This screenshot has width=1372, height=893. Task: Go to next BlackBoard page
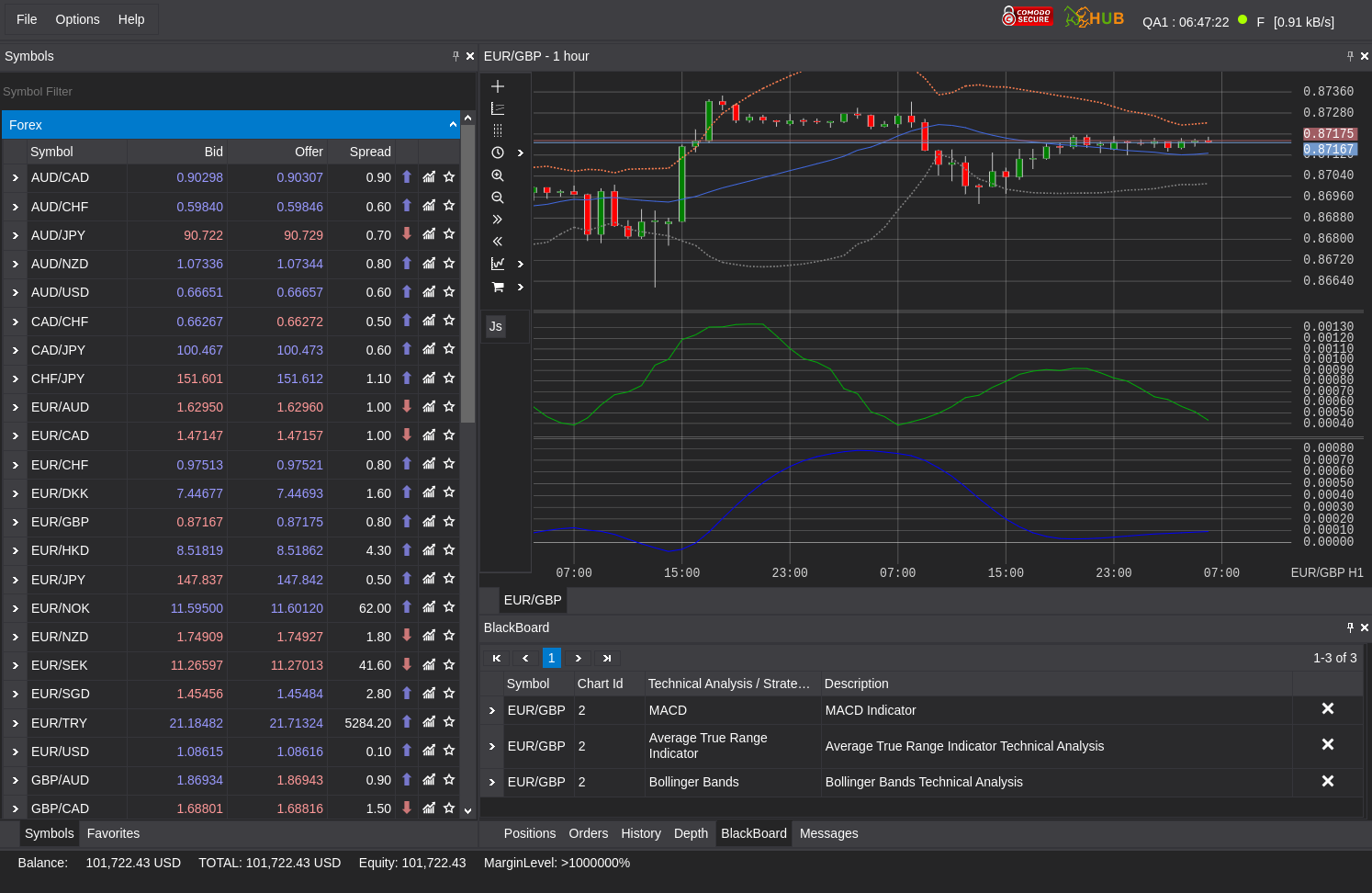click(578, 658)
